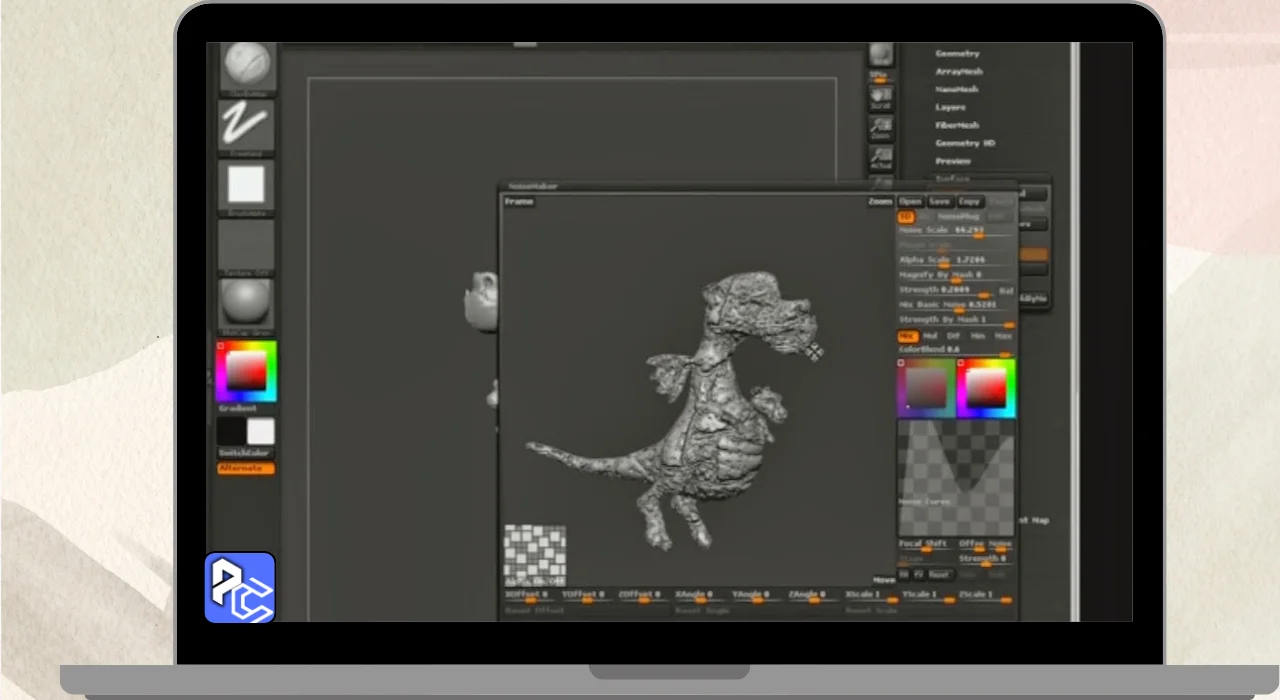
Task: Adjust the Mix Basic Noise slider
Action: coord(956,305)
